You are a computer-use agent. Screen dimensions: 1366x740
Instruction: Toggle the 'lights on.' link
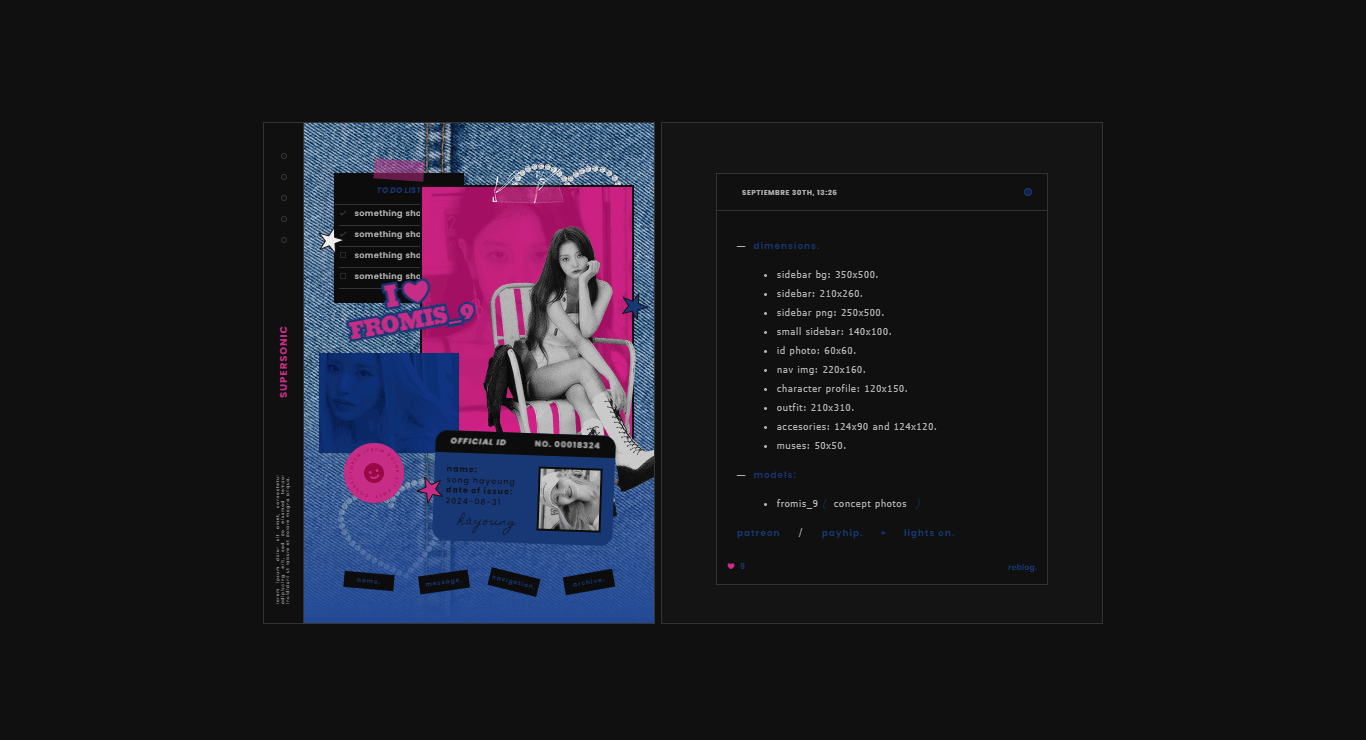tap(929, 533)
